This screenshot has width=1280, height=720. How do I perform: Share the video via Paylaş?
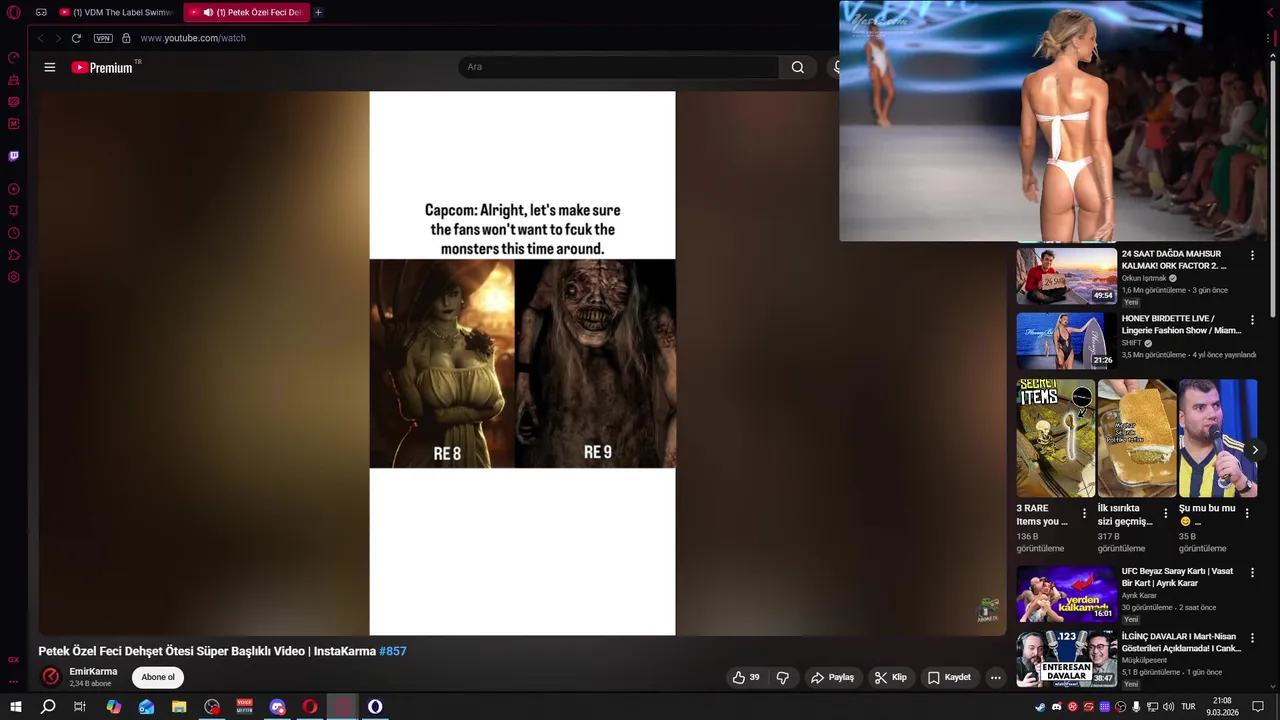pos(832,677)
